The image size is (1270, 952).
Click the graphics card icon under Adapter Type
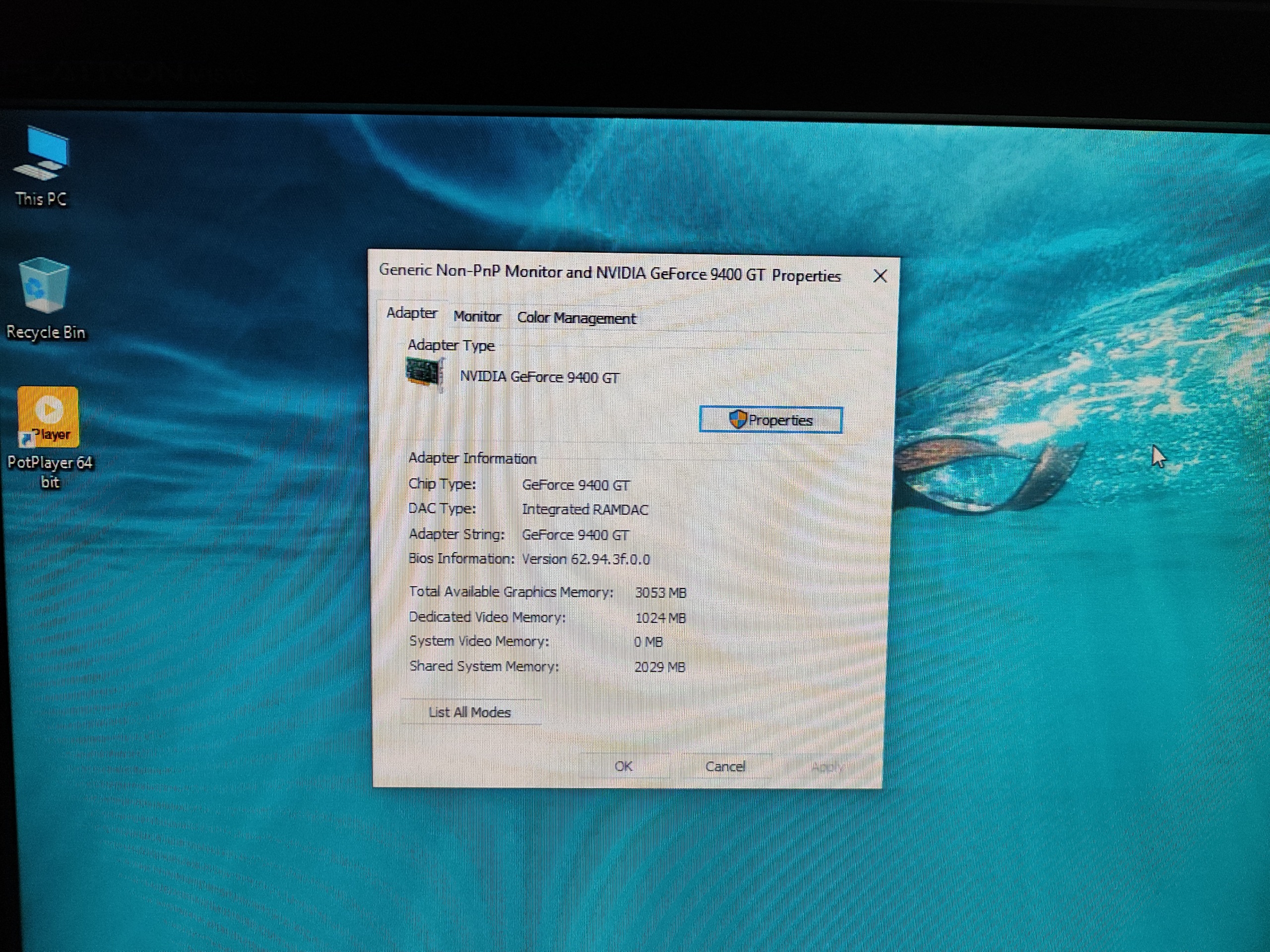coord(425,373)
